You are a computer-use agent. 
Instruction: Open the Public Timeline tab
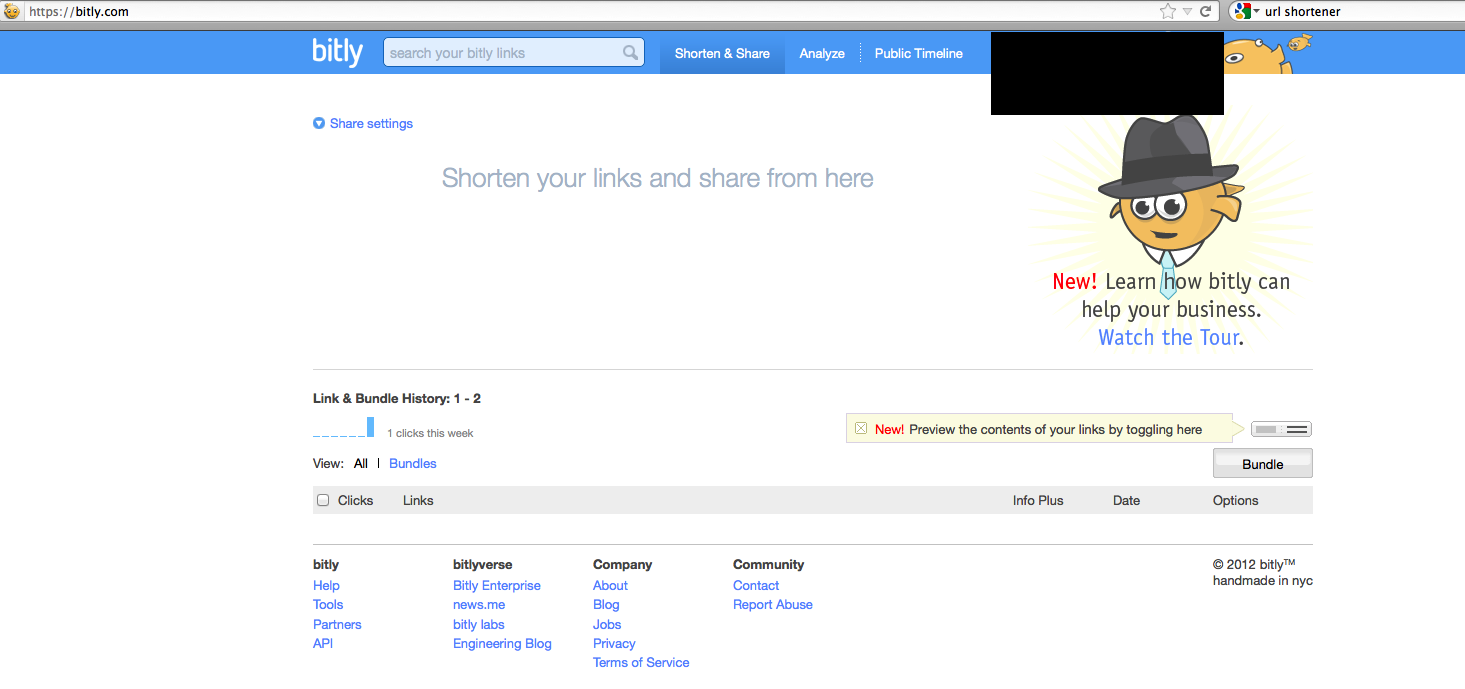(x=919, y=53)
